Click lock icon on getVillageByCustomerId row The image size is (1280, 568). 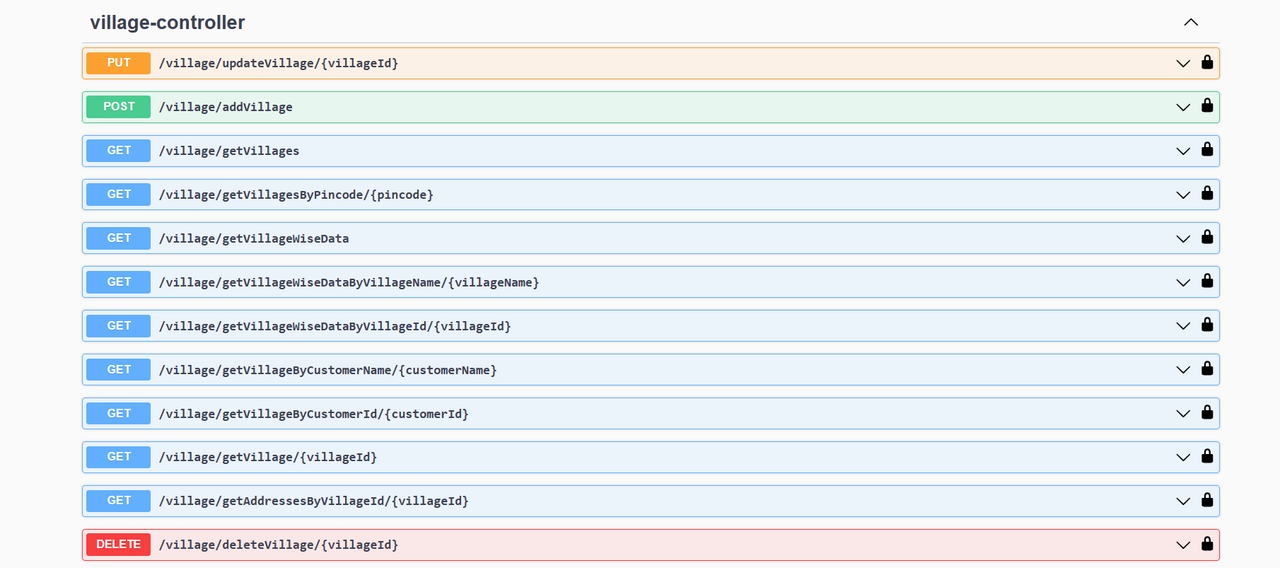coord(1207,412)
